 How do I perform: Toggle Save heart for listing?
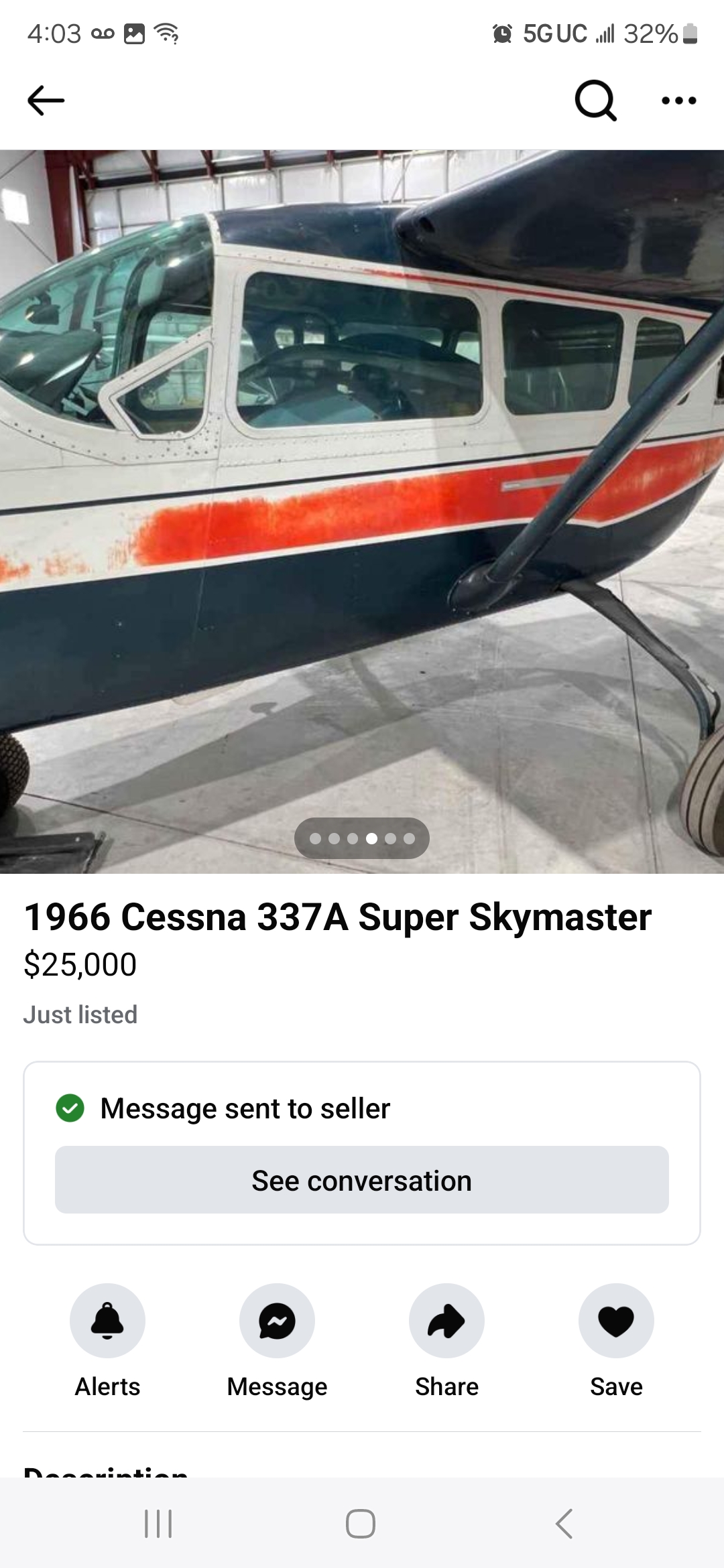616,1321
